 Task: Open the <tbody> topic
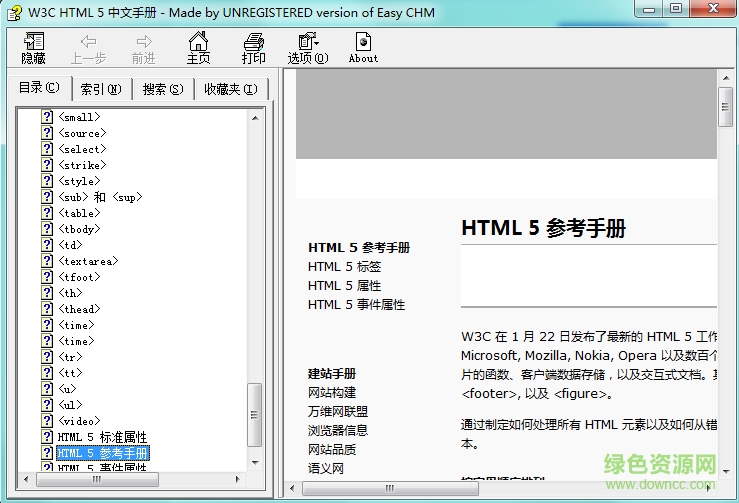79,229
